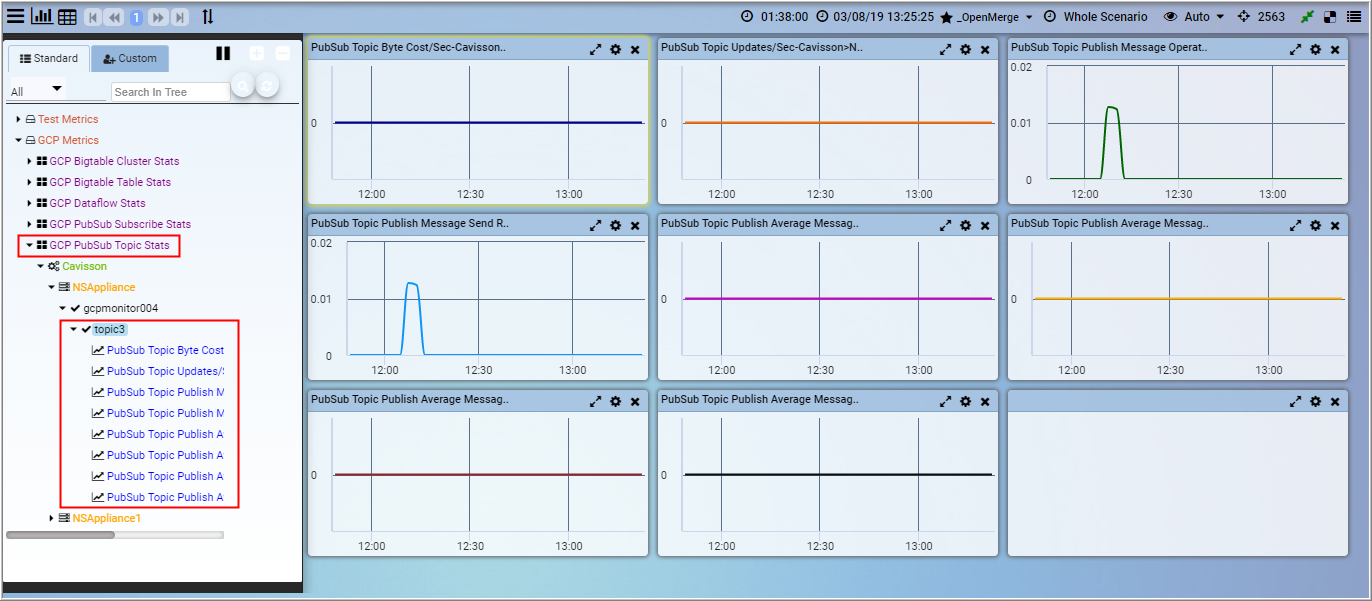Click inside the Search In Tree field
This screenshot has width=1372, height=601.
click(x=170, y=92)
